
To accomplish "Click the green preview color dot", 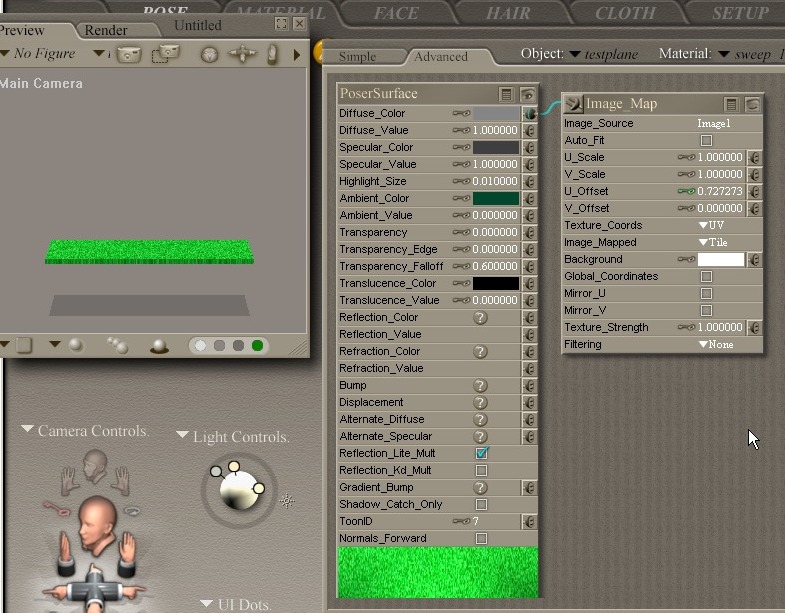I will 257,346.
